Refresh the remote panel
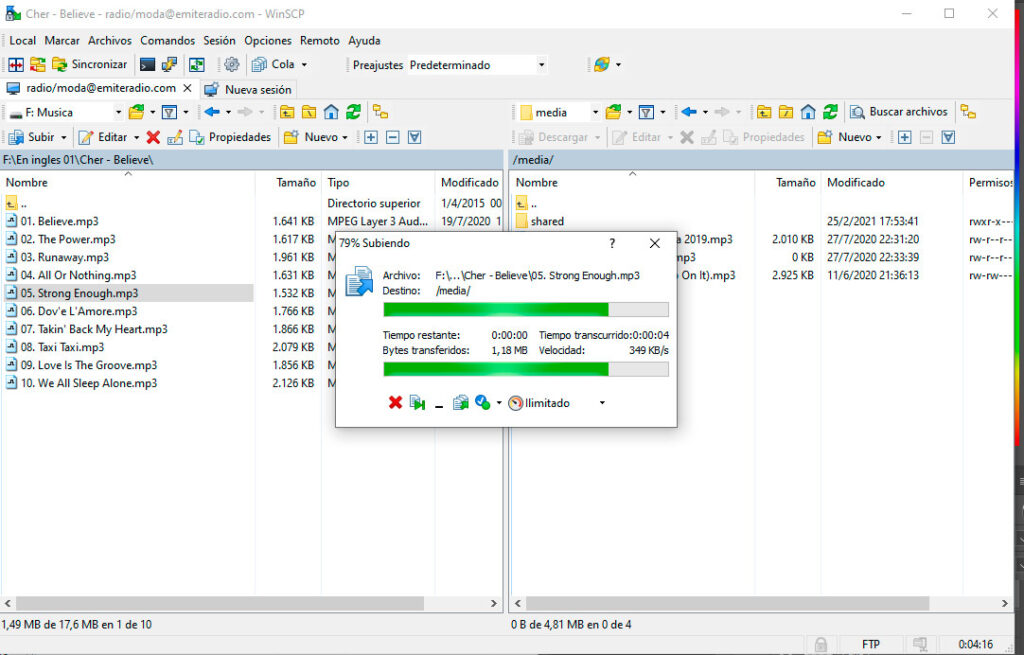The image size is (1024, 655). pos(830,112)
